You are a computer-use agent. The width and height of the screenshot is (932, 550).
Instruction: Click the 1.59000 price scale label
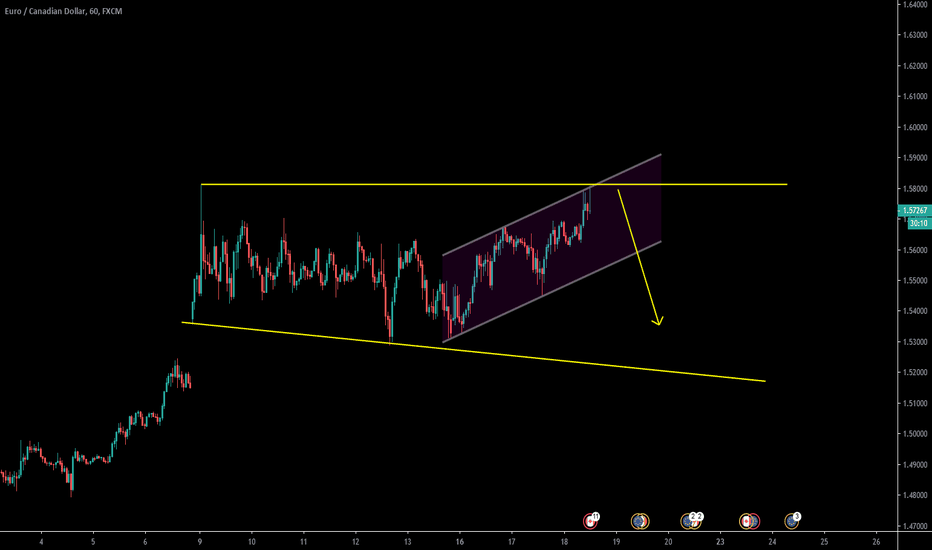[915, 158]
